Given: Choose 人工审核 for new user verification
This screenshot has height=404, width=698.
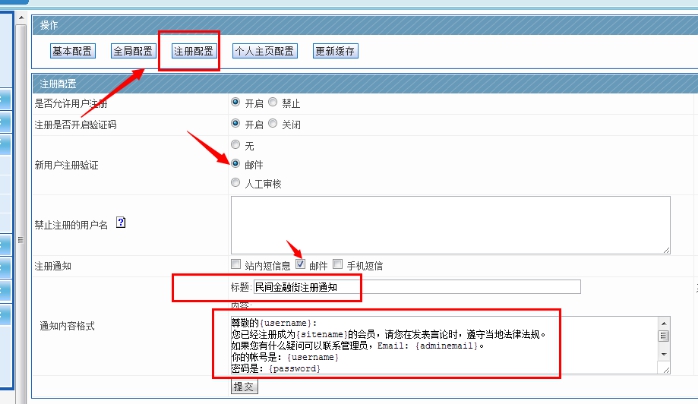Looking at the screenshot, I should pyautogui.click(x=236, y=183).
